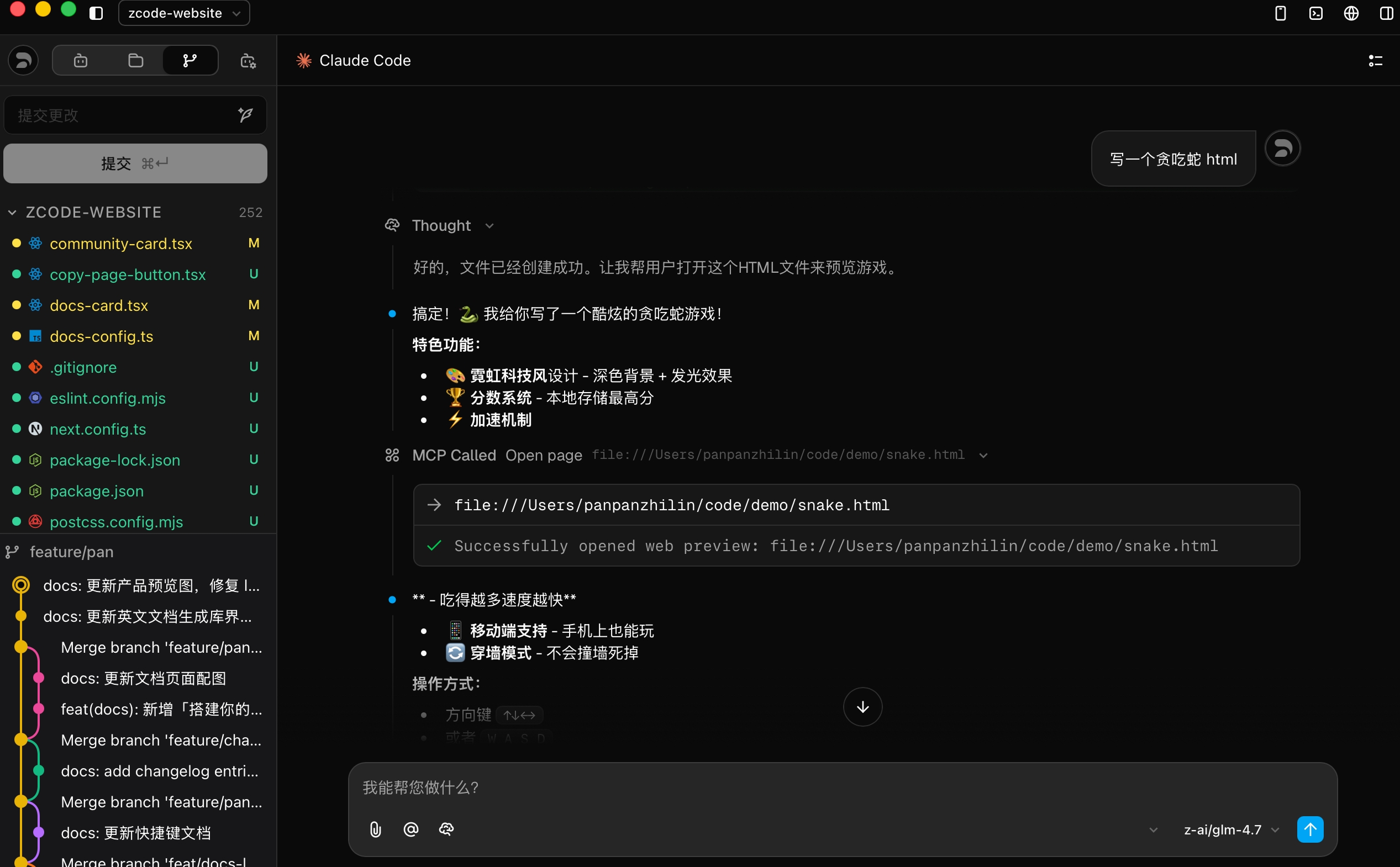This screenshot has width=1400, height=867.
Task: Click the thinking mode brain icon
Action: (x=446, y=829)
